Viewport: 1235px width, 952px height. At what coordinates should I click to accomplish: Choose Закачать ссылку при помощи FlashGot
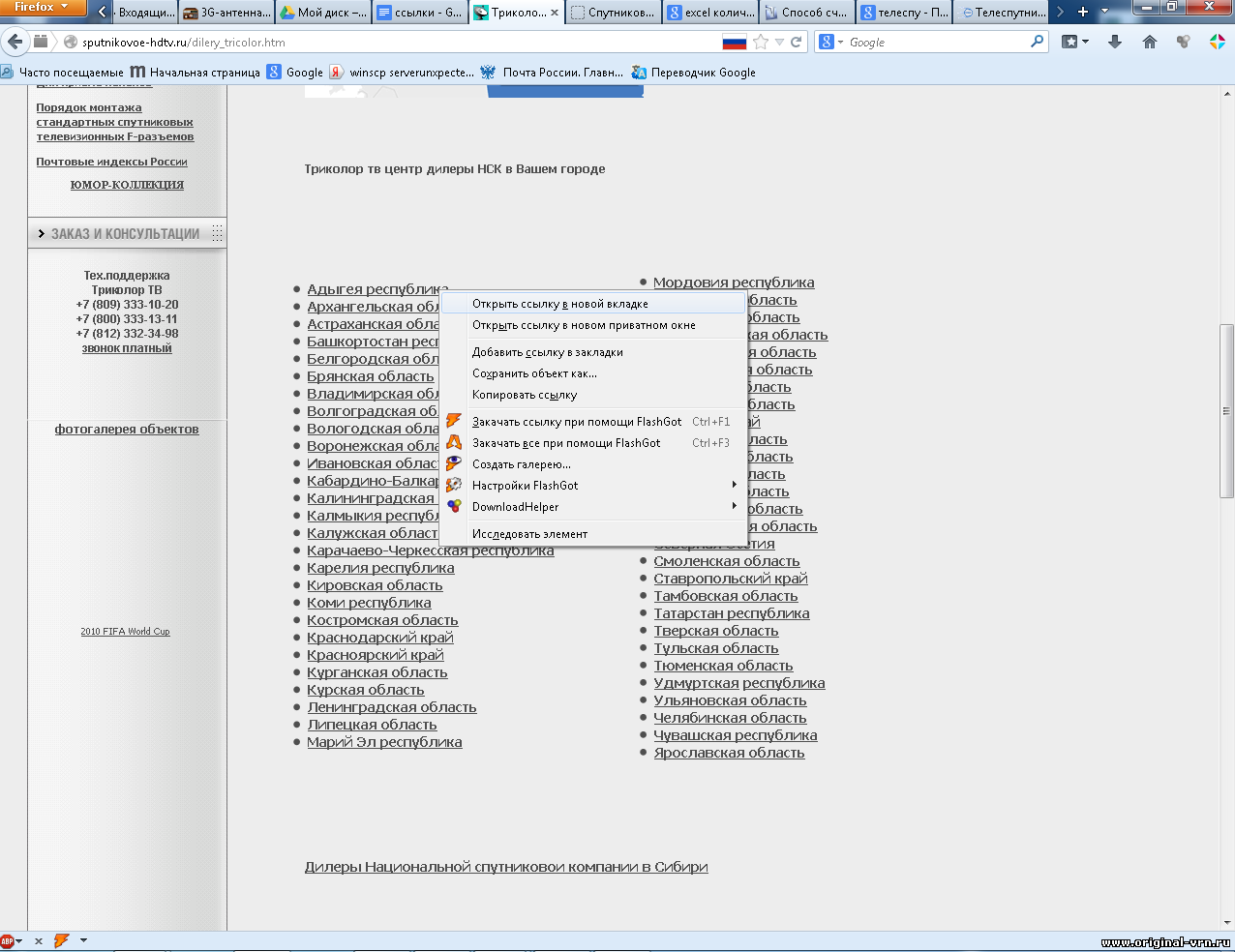[593, 422]
